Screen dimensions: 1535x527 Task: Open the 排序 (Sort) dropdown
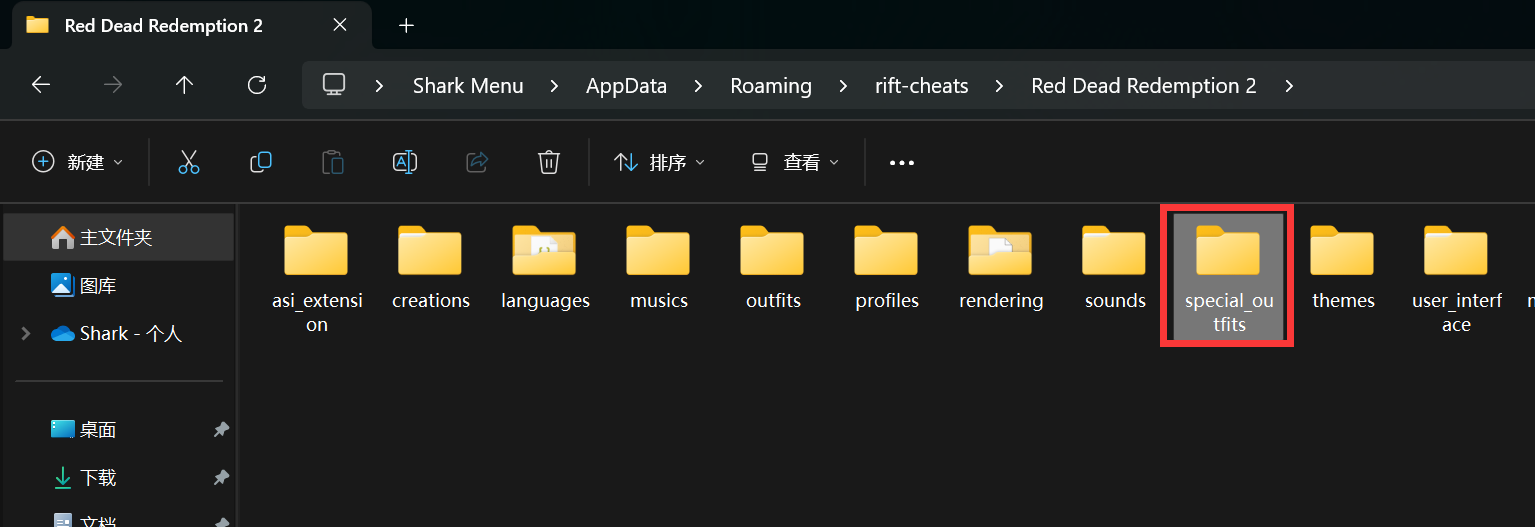coord(659,162)
